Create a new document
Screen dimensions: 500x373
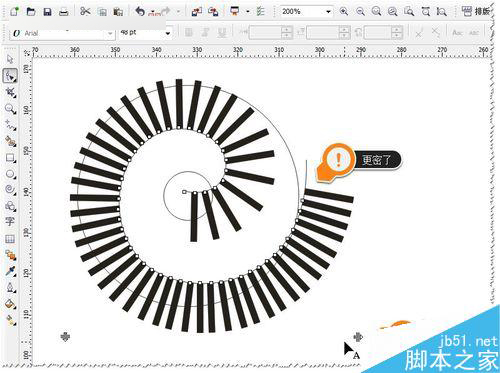pyautogui.click(x=14, y=12)
